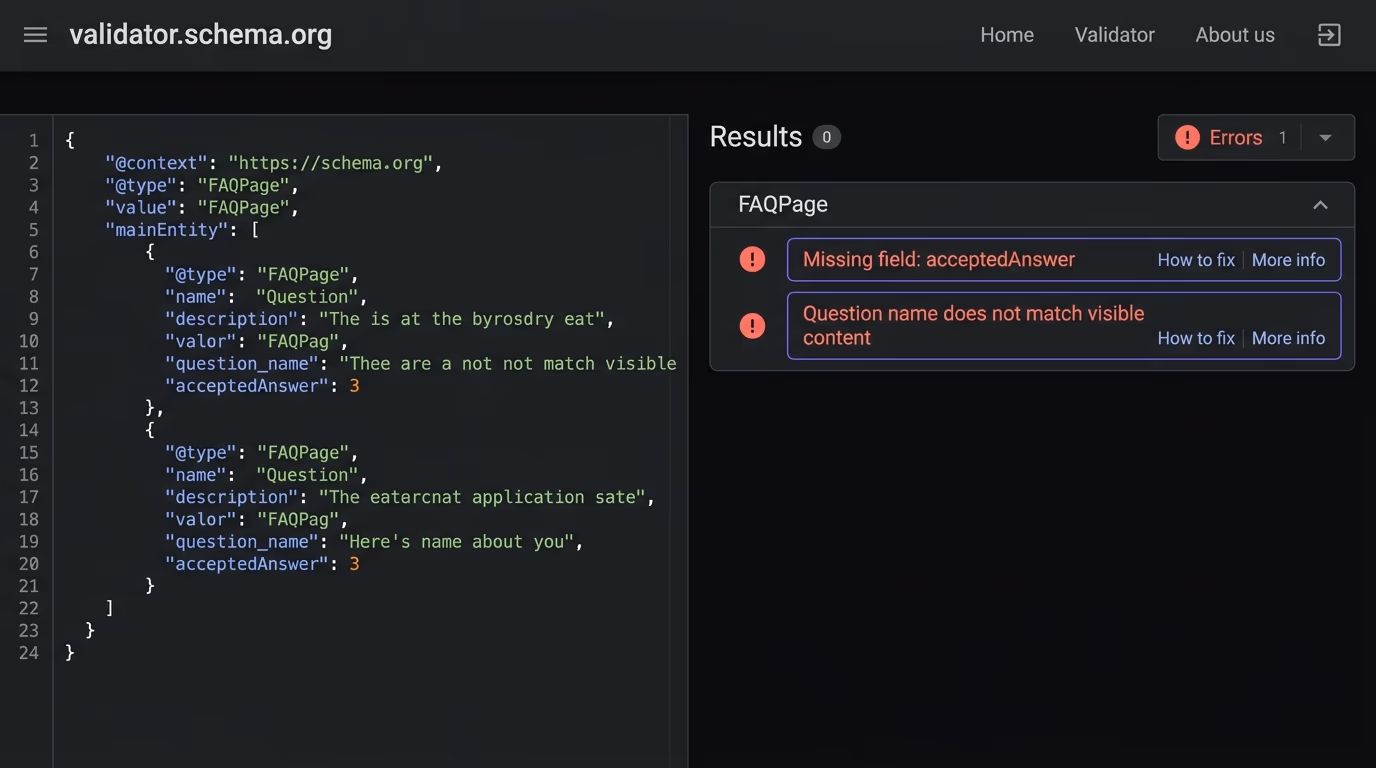Click the "valor" key on line 18
Image resolution: width=1376 pixels, height=768 pixels.
[x=201, y=519]
